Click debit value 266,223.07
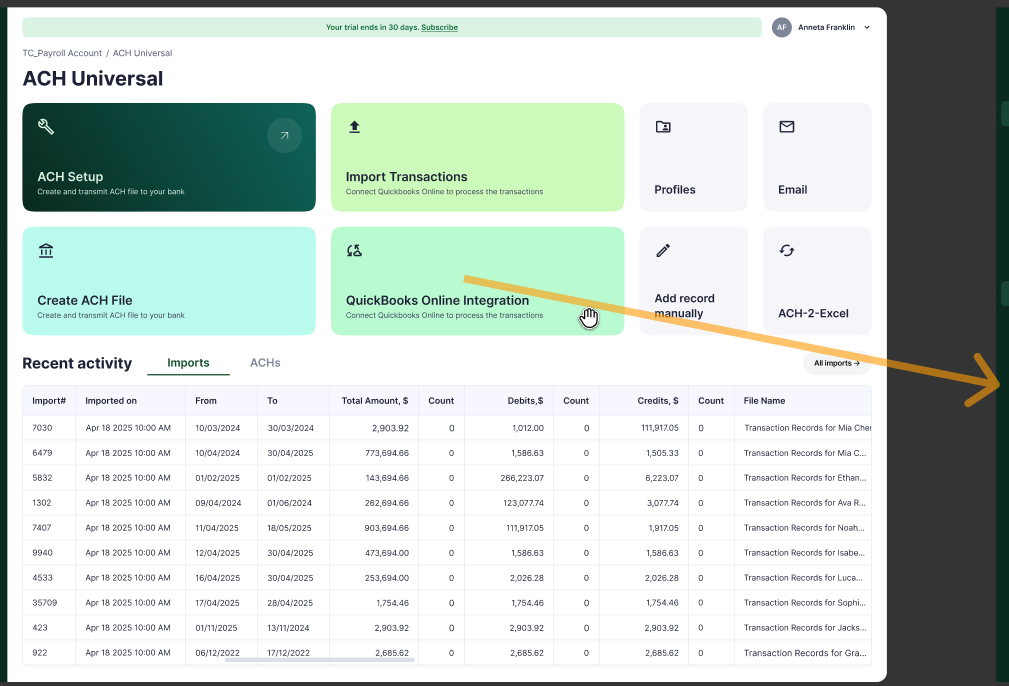 (x=522, y=478)
